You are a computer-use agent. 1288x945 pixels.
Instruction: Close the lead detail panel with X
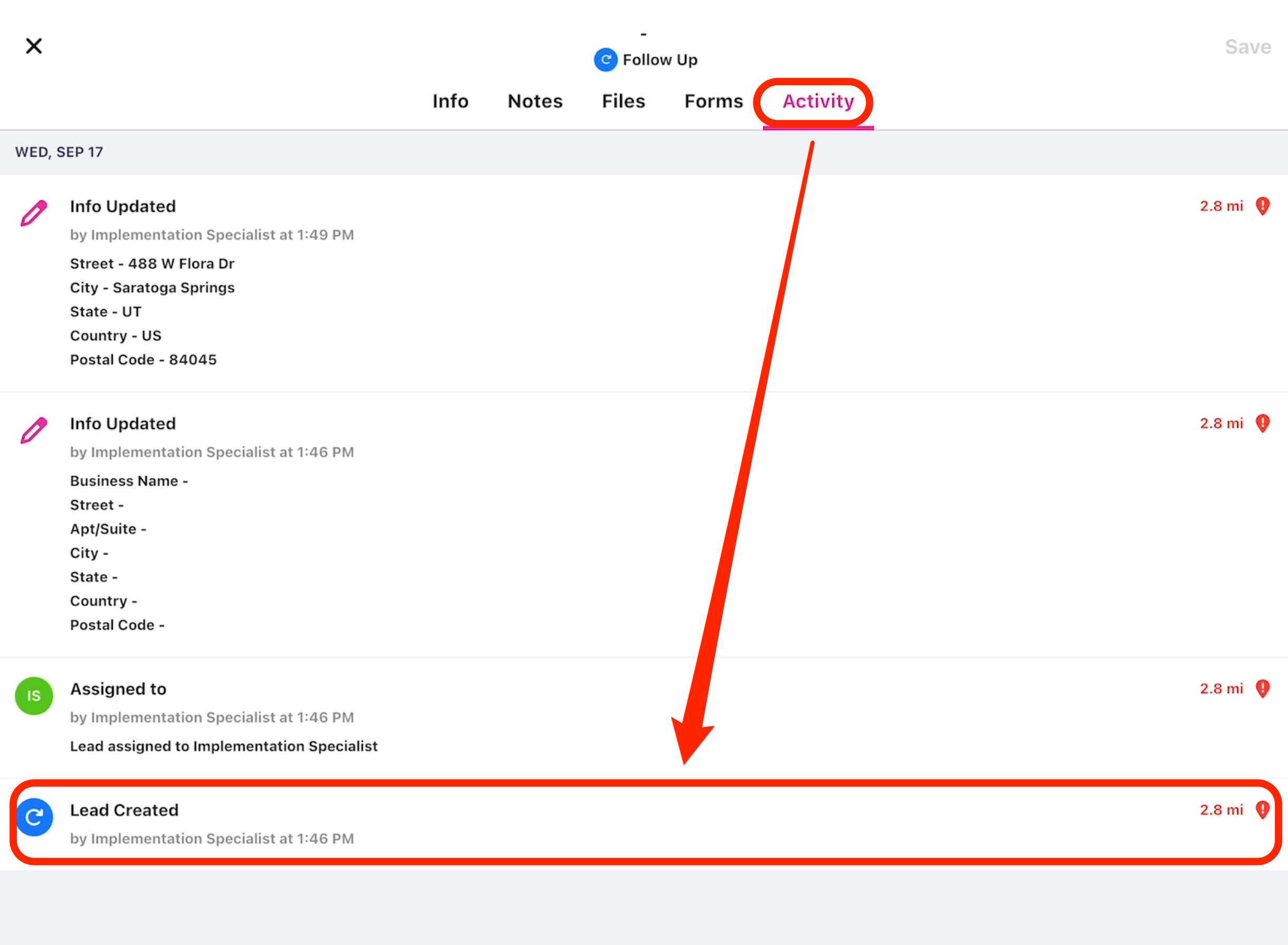pyautogui.click(x=34, y=46)
